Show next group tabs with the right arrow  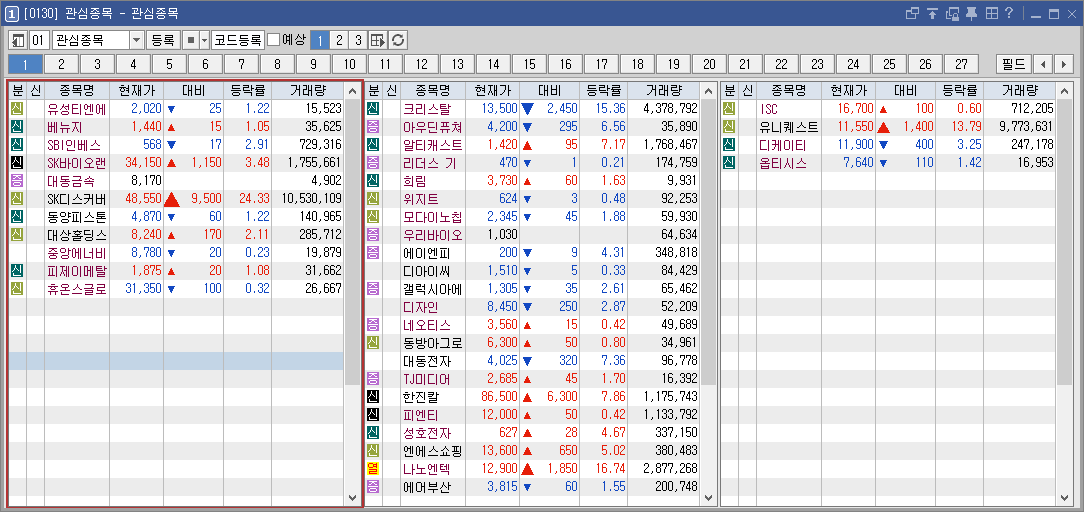[1063, 64]
